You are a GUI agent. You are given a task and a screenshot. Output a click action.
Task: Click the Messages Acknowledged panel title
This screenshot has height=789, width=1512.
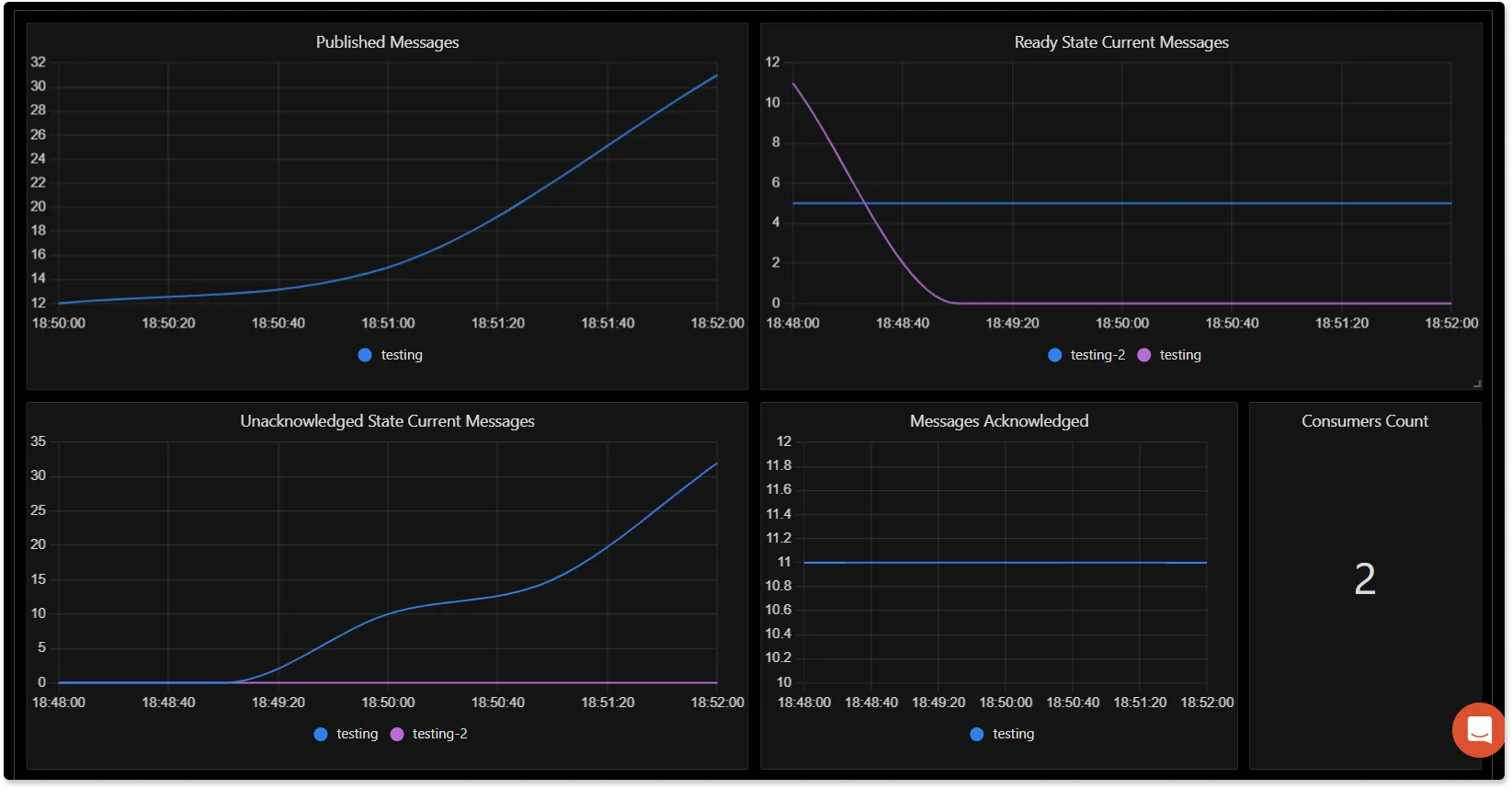click(999, 421)
